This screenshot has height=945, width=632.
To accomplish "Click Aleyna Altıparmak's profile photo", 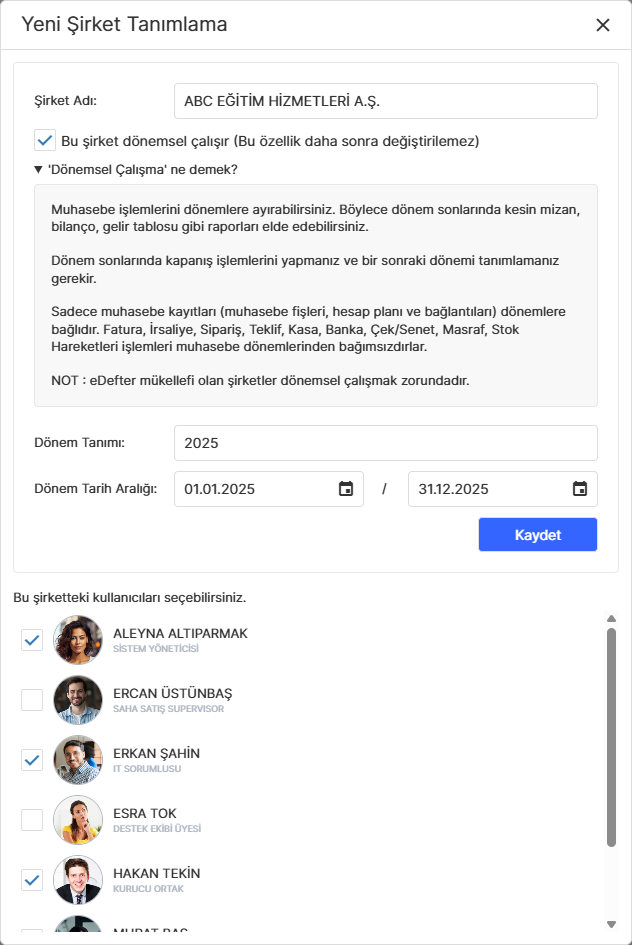I will point(78,640).
